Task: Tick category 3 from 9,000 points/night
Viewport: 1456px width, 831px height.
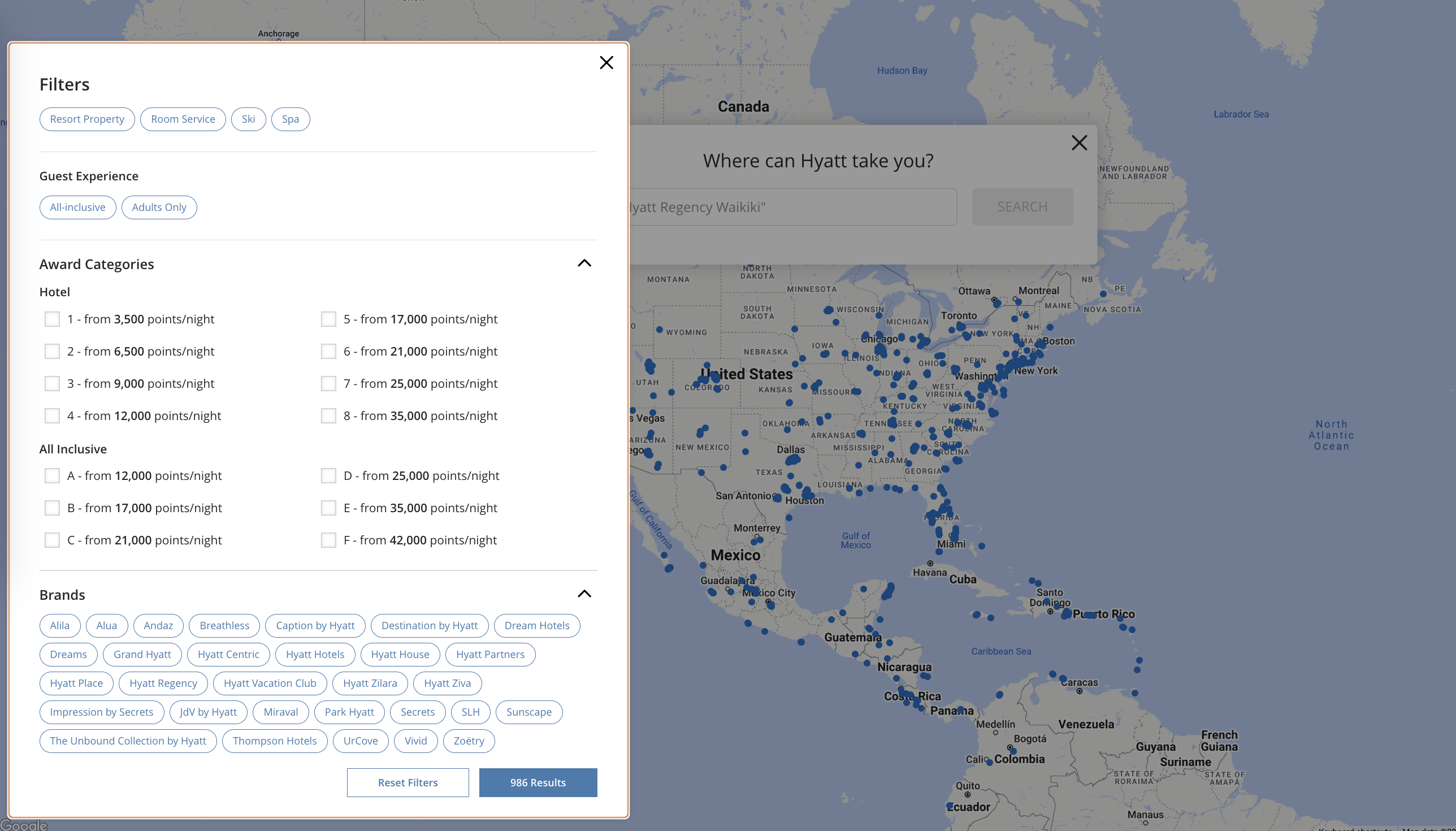Action: (52, 383)
